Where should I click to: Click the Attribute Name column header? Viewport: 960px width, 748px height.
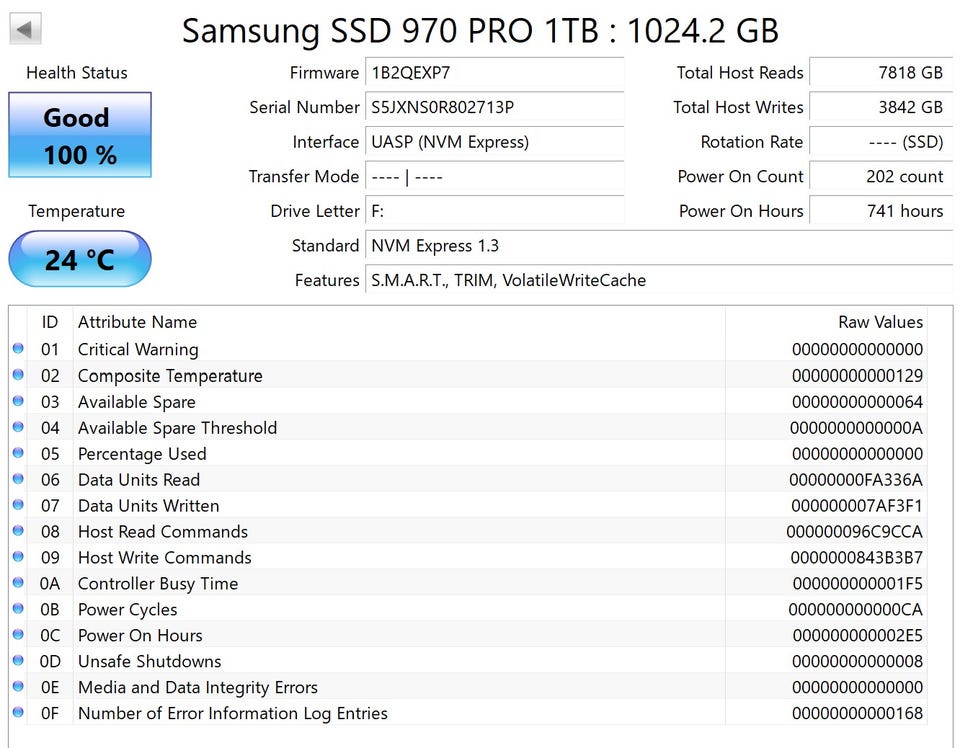point(137,322)
